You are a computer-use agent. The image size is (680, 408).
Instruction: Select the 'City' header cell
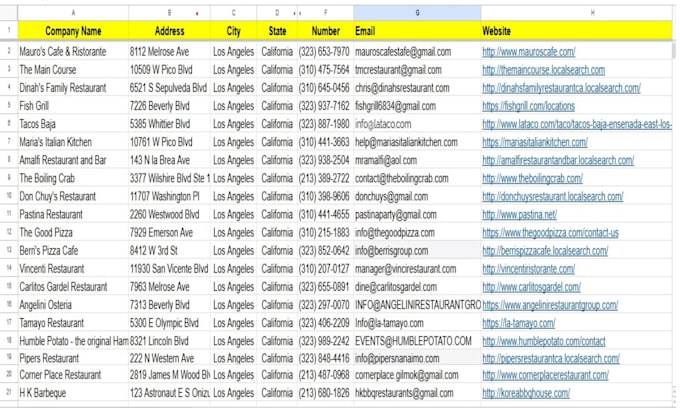point(233,31)
